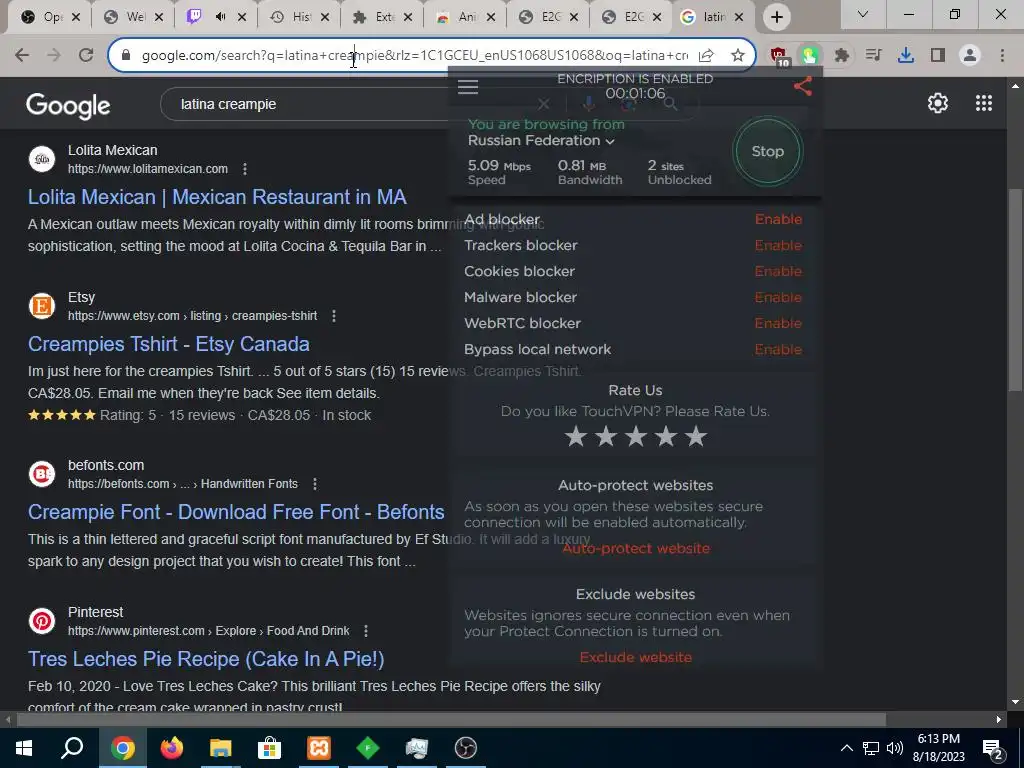The image size is (1024, 768).
Task: Click the Auto-protect website link
Action: coord(635,549)
